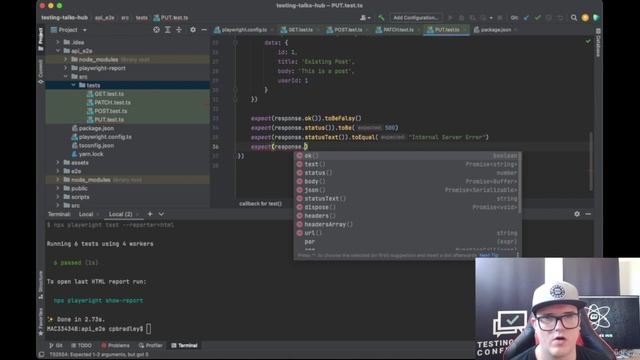Hide the terminal panel with minus icon

588,214
